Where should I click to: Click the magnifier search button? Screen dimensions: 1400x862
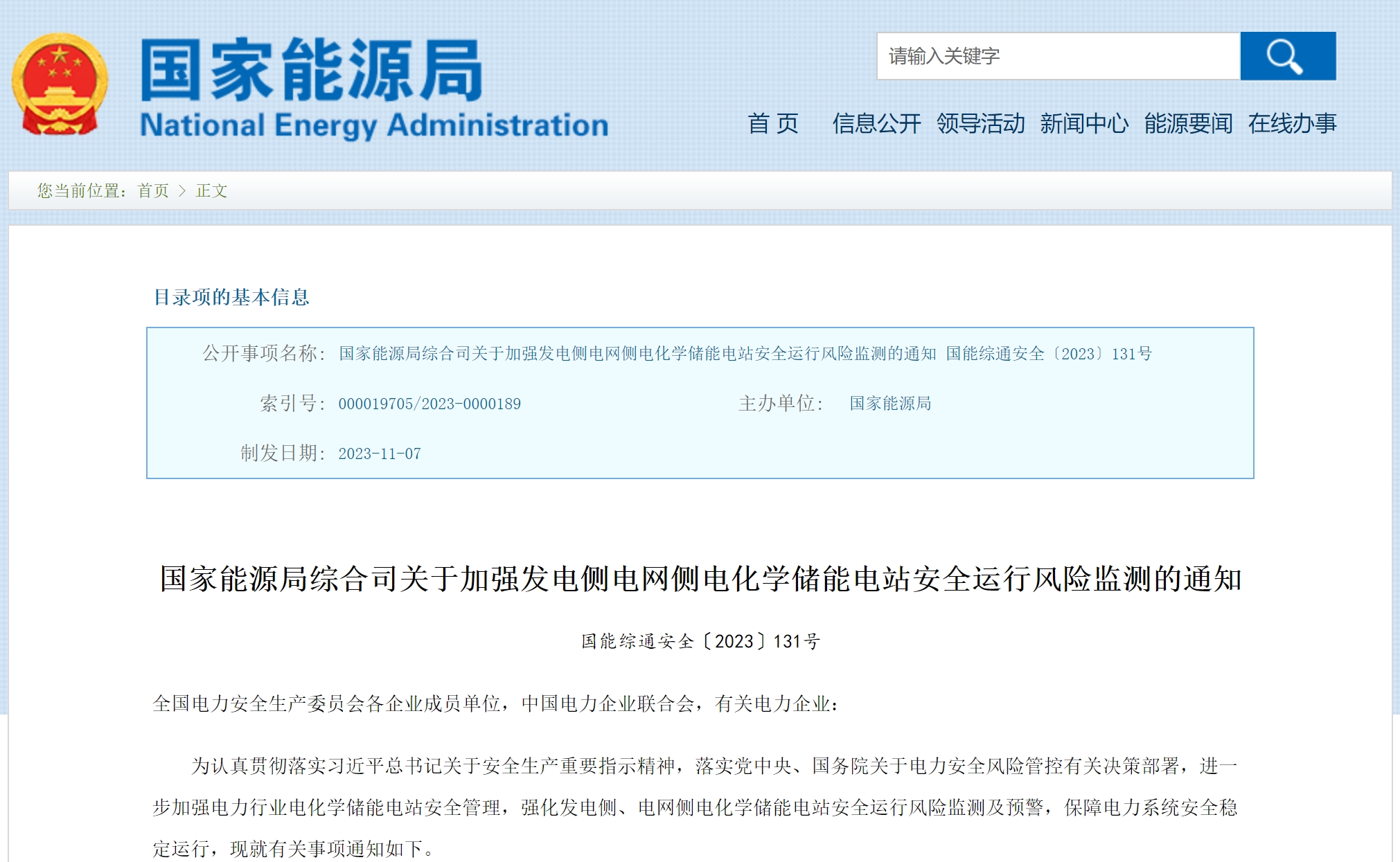click(x=1287, y=56)
